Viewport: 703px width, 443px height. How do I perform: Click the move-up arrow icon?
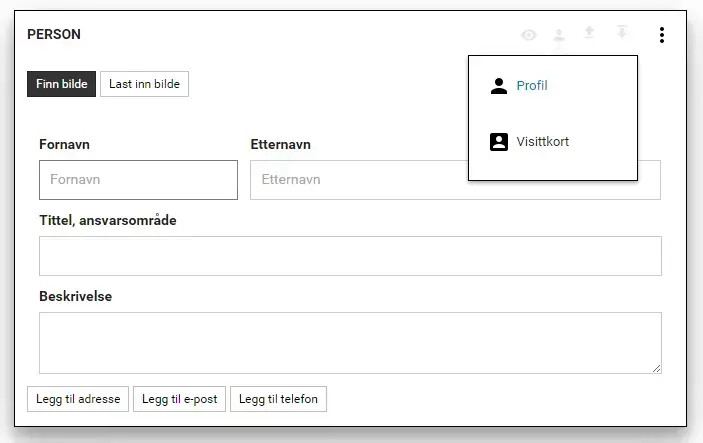(x=589, y=32)
